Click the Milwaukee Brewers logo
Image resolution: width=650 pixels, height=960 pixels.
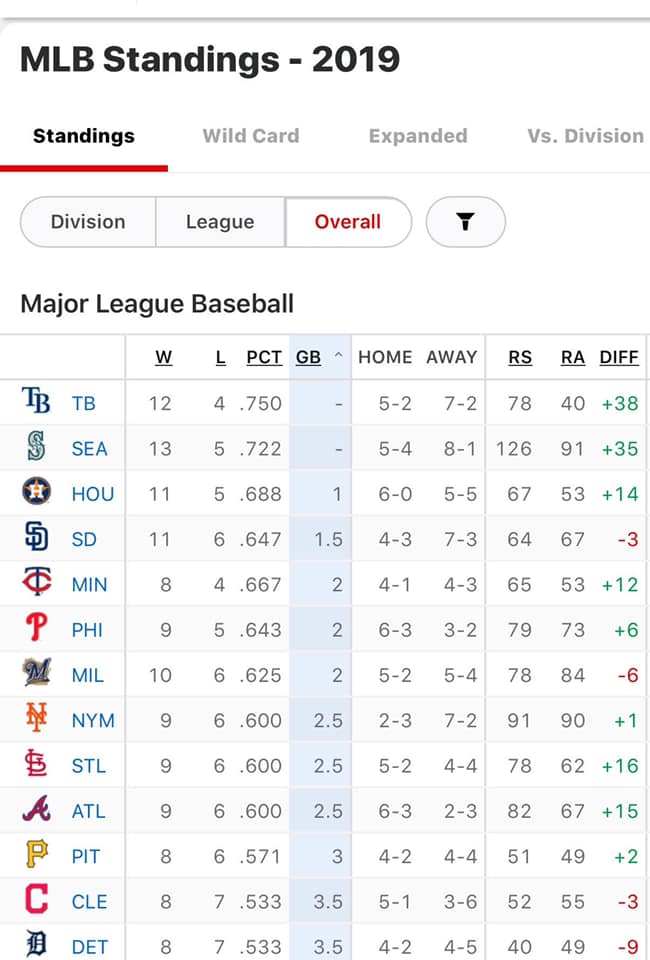click(x=37, y=672)
